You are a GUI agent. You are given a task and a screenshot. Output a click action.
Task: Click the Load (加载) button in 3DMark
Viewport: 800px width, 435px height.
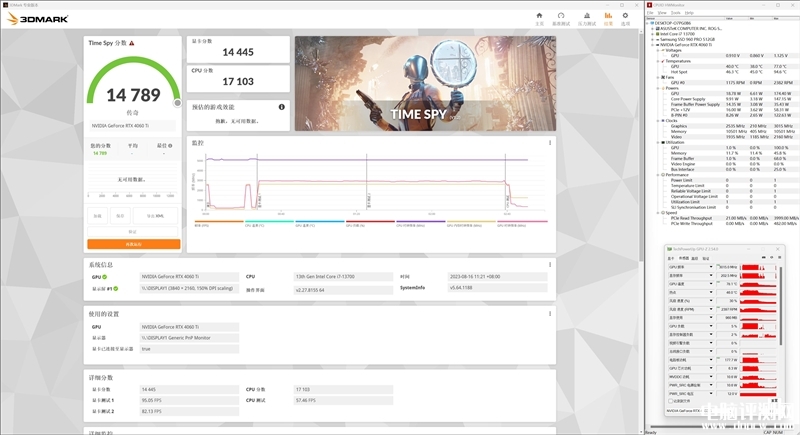pos(98,216)
